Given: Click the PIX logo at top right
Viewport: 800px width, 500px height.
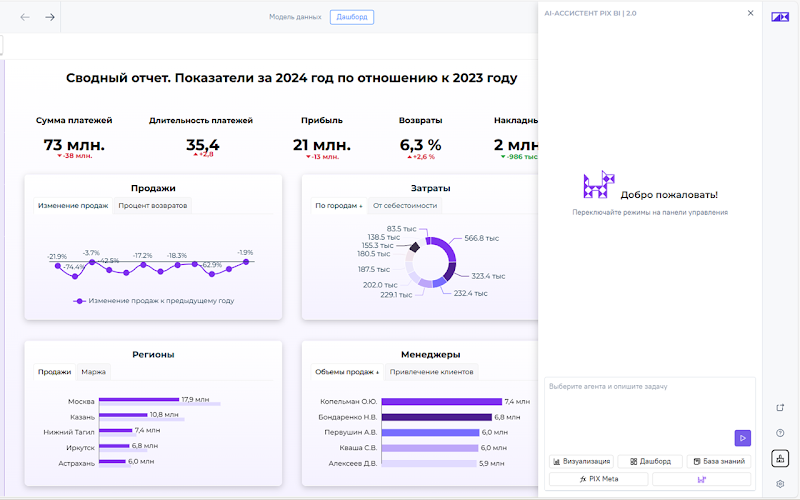Looking at the screenshot, I should coord(780,17).
